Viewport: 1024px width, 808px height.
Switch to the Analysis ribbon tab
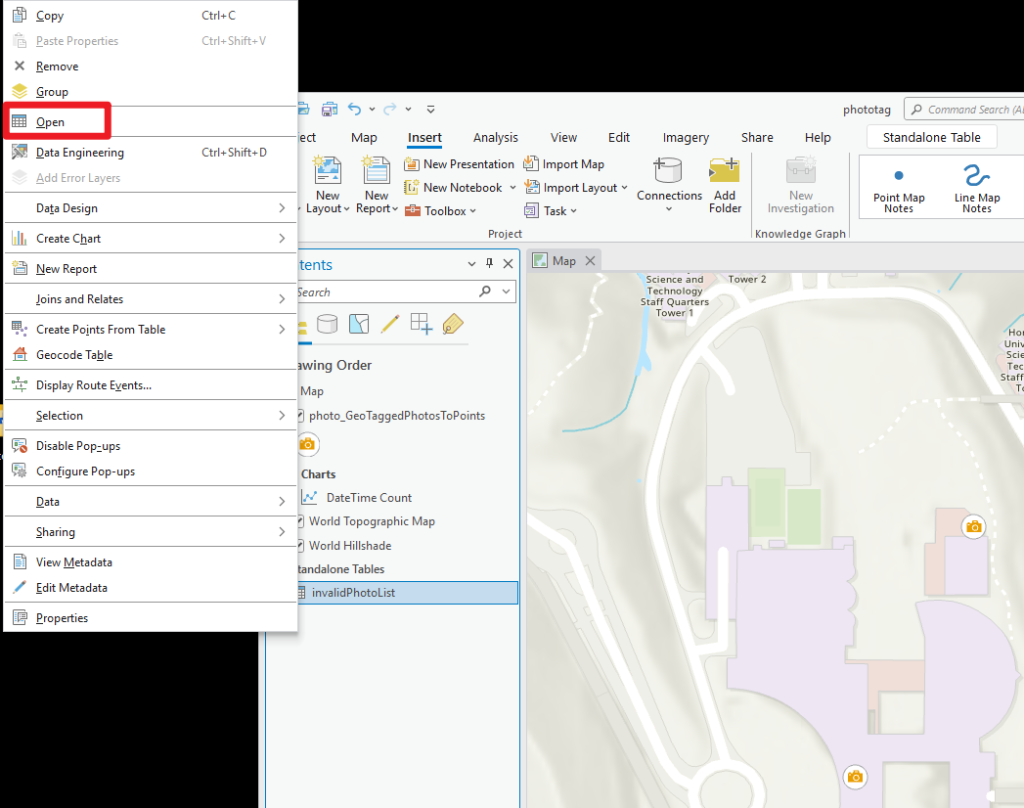[x=495, y=137]
